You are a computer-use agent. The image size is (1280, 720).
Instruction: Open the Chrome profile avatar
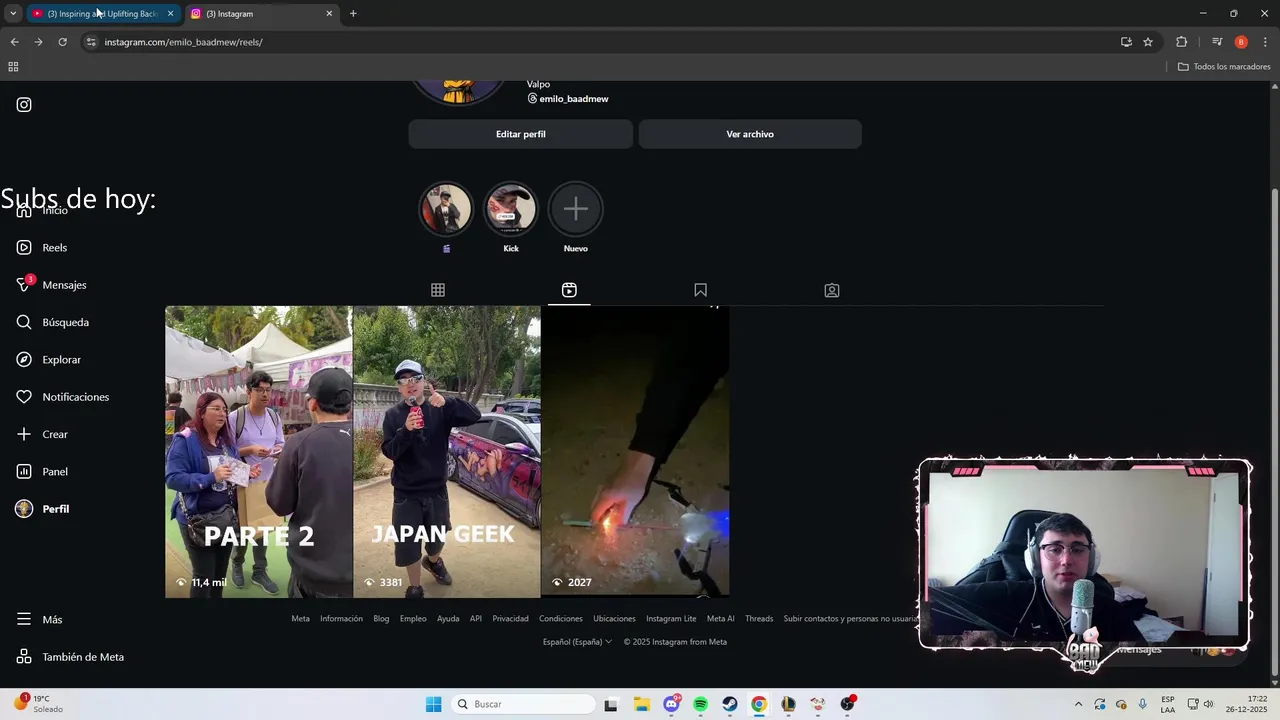[x=1241, y=42]
